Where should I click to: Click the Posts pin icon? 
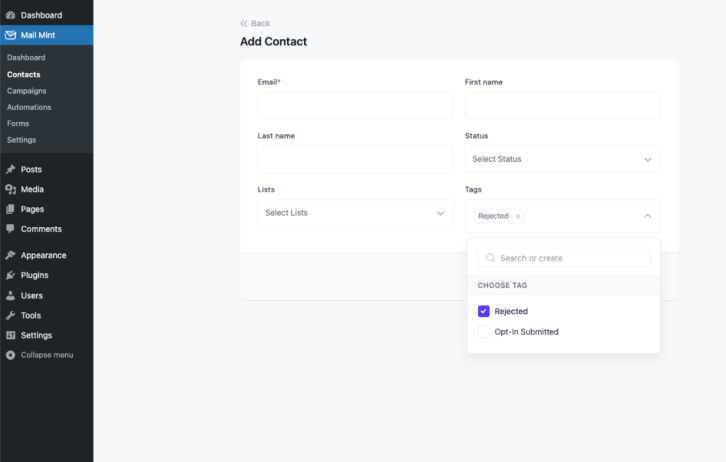click(x=10, y=169)
